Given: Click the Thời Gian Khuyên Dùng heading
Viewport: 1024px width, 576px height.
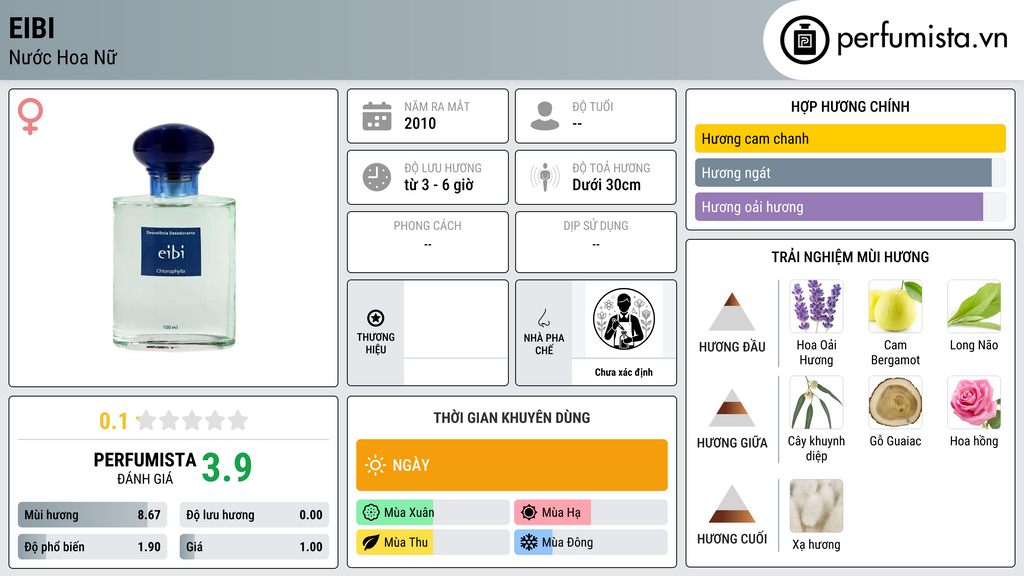Looking at the screenshot, I should click(x=512, y=418).
